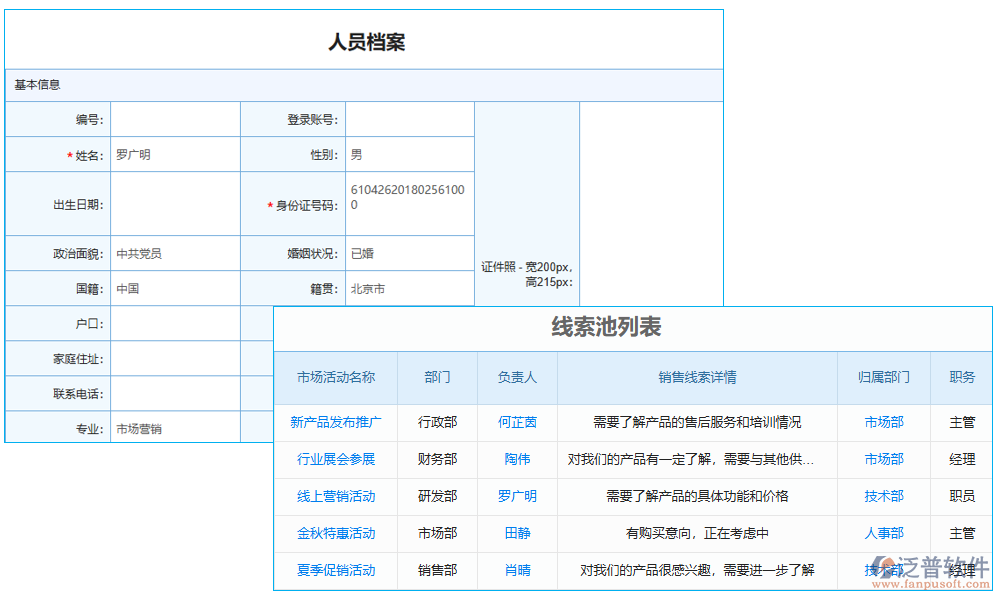The image size is (1000, 600).
Task: Open the 新产品发布推广 activity link
Action: pyautogui.click(x=336, y=422)
